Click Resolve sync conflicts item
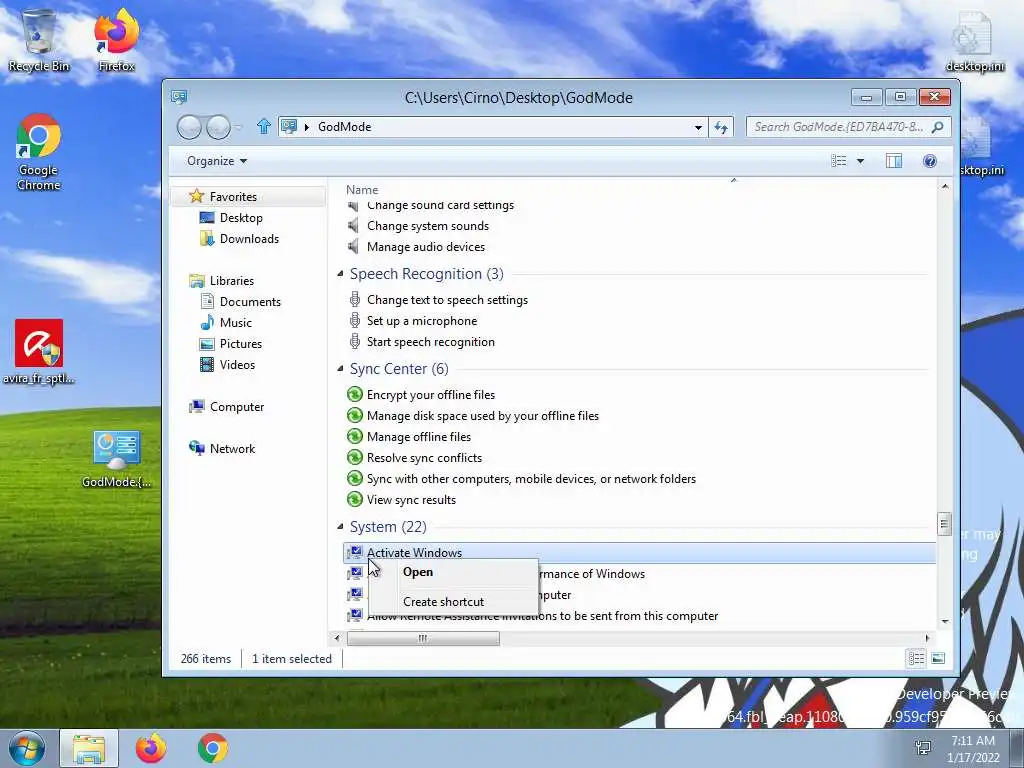 tap(424, 458)
